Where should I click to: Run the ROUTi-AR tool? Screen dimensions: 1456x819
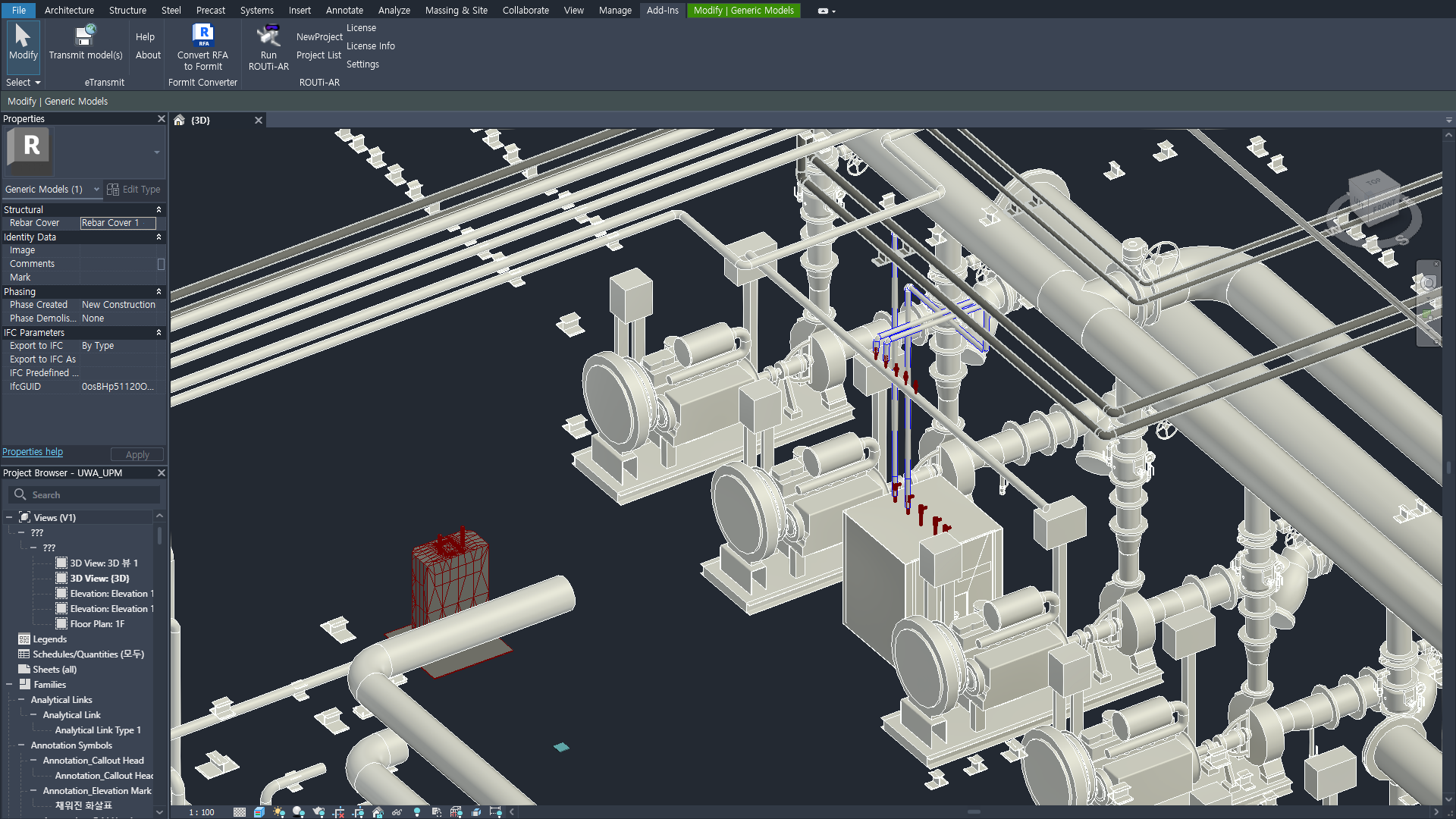(x=268, y=36)
